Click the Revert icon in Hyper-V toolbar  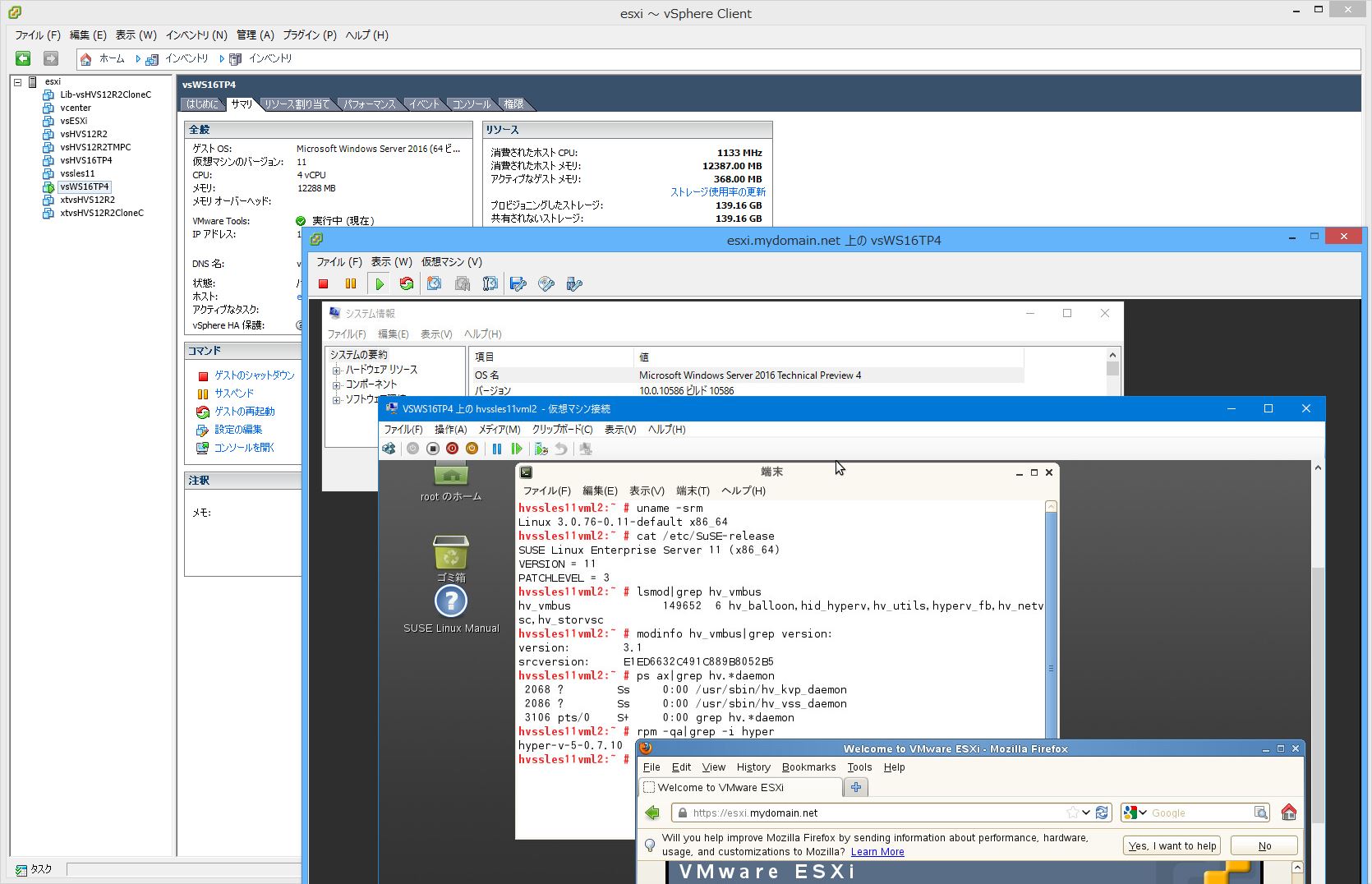[x=560, y=449]
